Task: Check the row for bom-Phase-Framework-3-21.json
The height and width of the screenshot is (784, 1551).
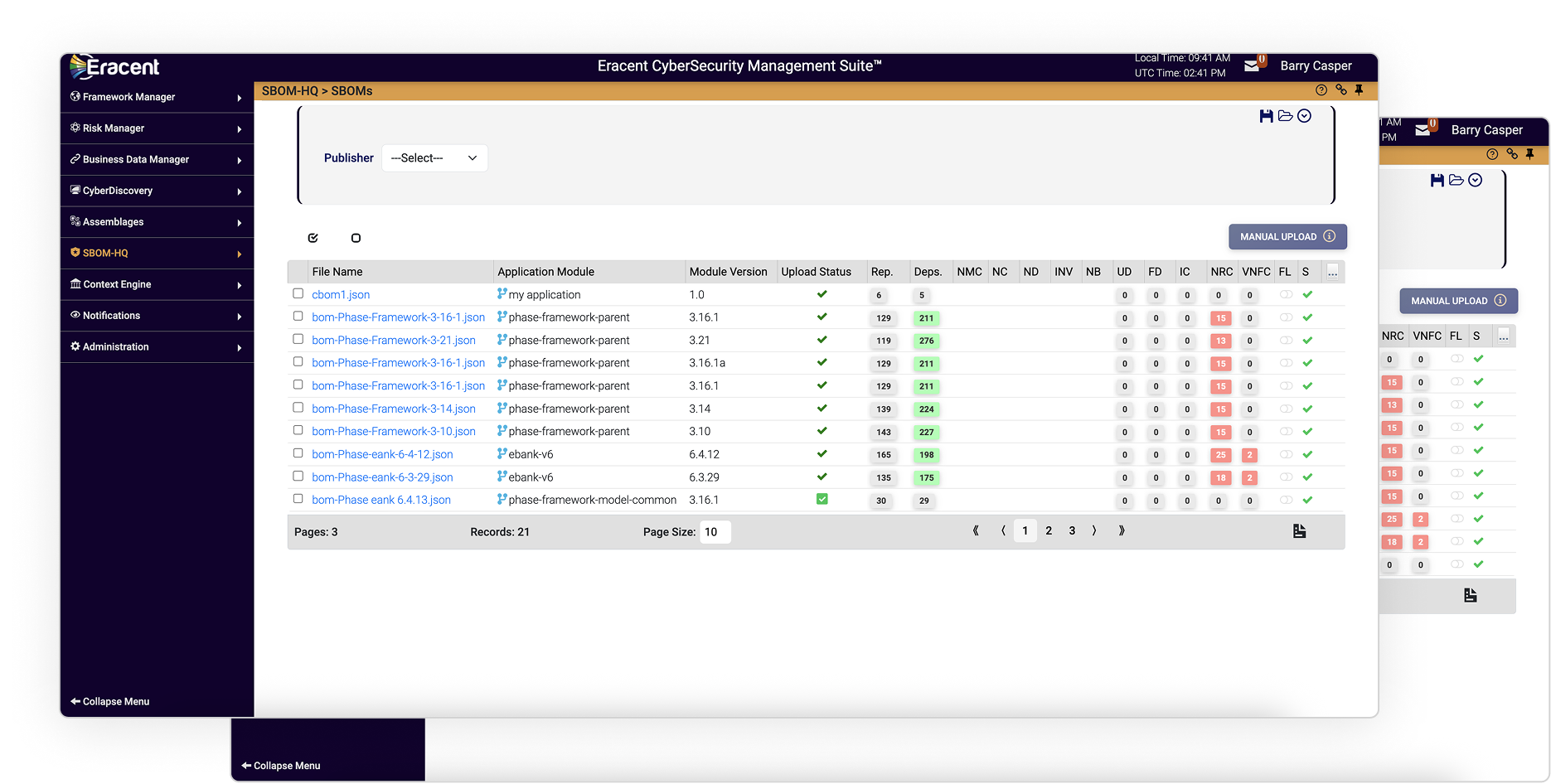Action: tap(298, 339)
